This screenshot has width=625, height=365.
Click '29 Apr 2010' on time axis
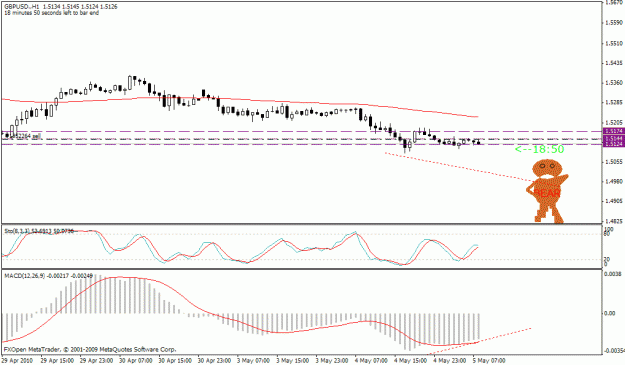tap(17, 361)
